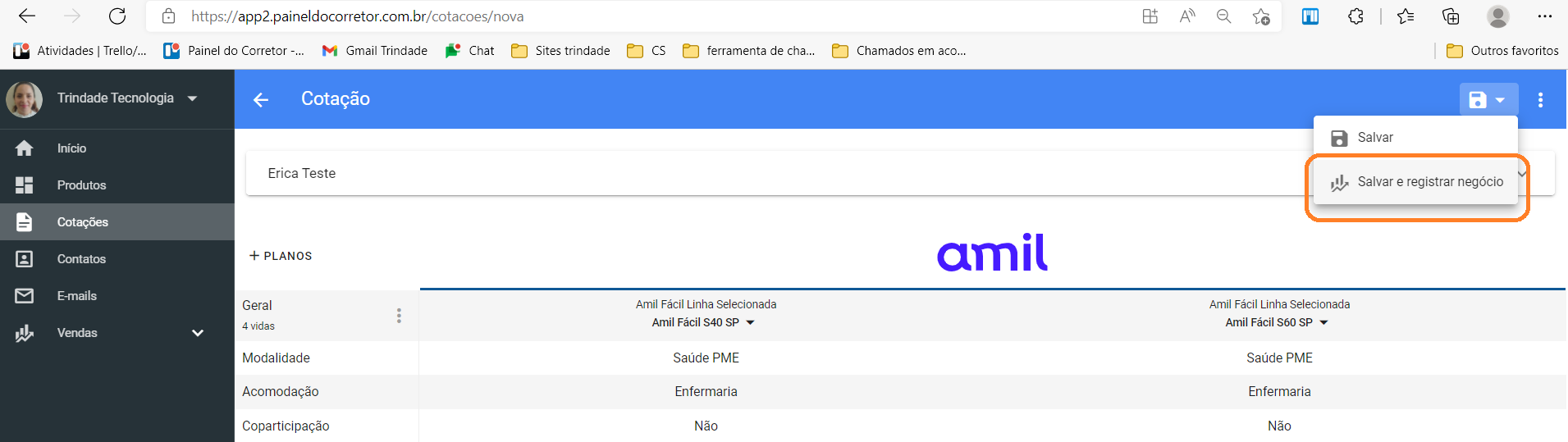Expand the Vendas sidebar chevron
This screenshot has width=1568, height=442.
click(x=197, y=333)
